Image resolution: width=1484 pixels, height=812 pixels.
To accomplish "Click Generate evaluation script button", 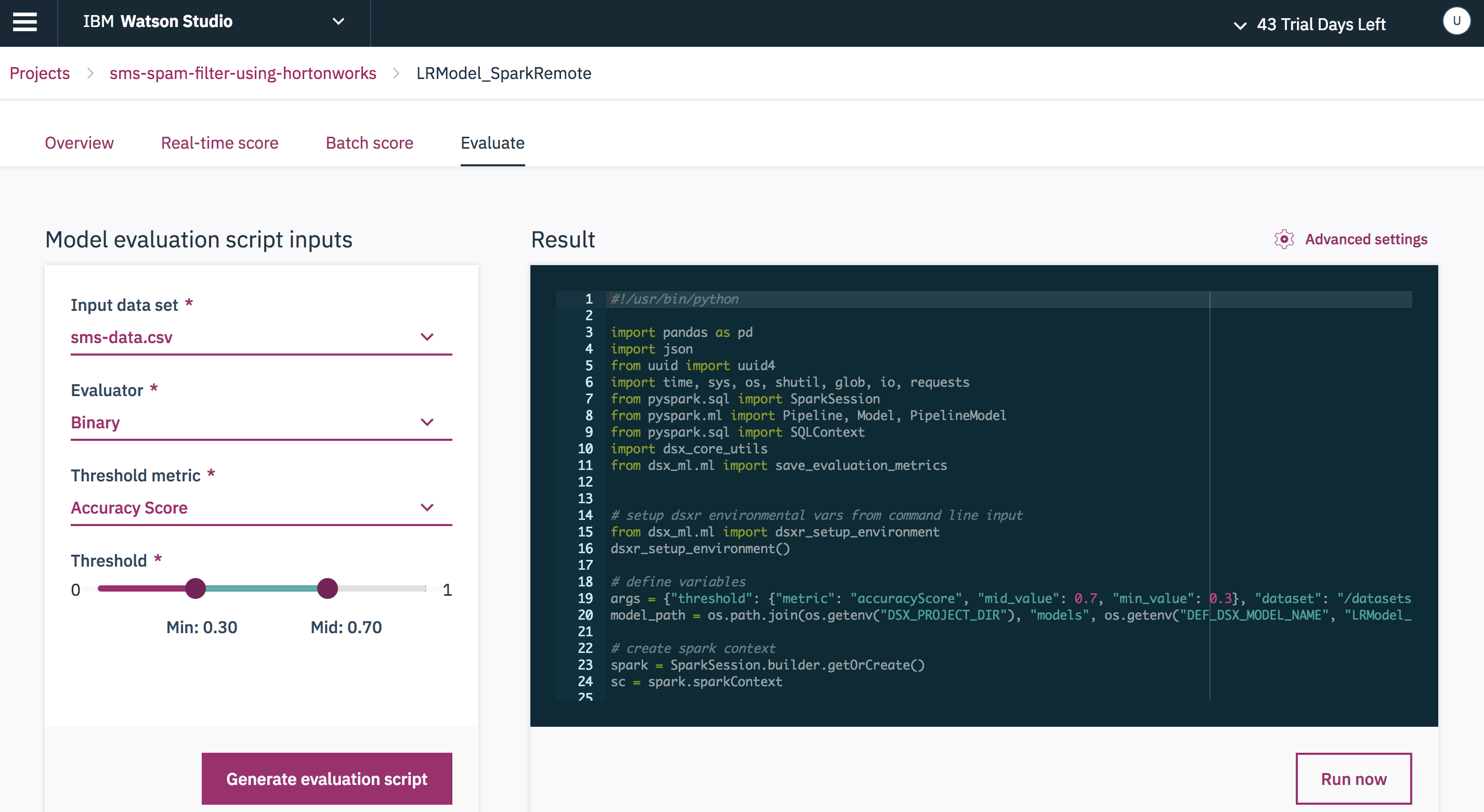I will (x=327, y=779).
